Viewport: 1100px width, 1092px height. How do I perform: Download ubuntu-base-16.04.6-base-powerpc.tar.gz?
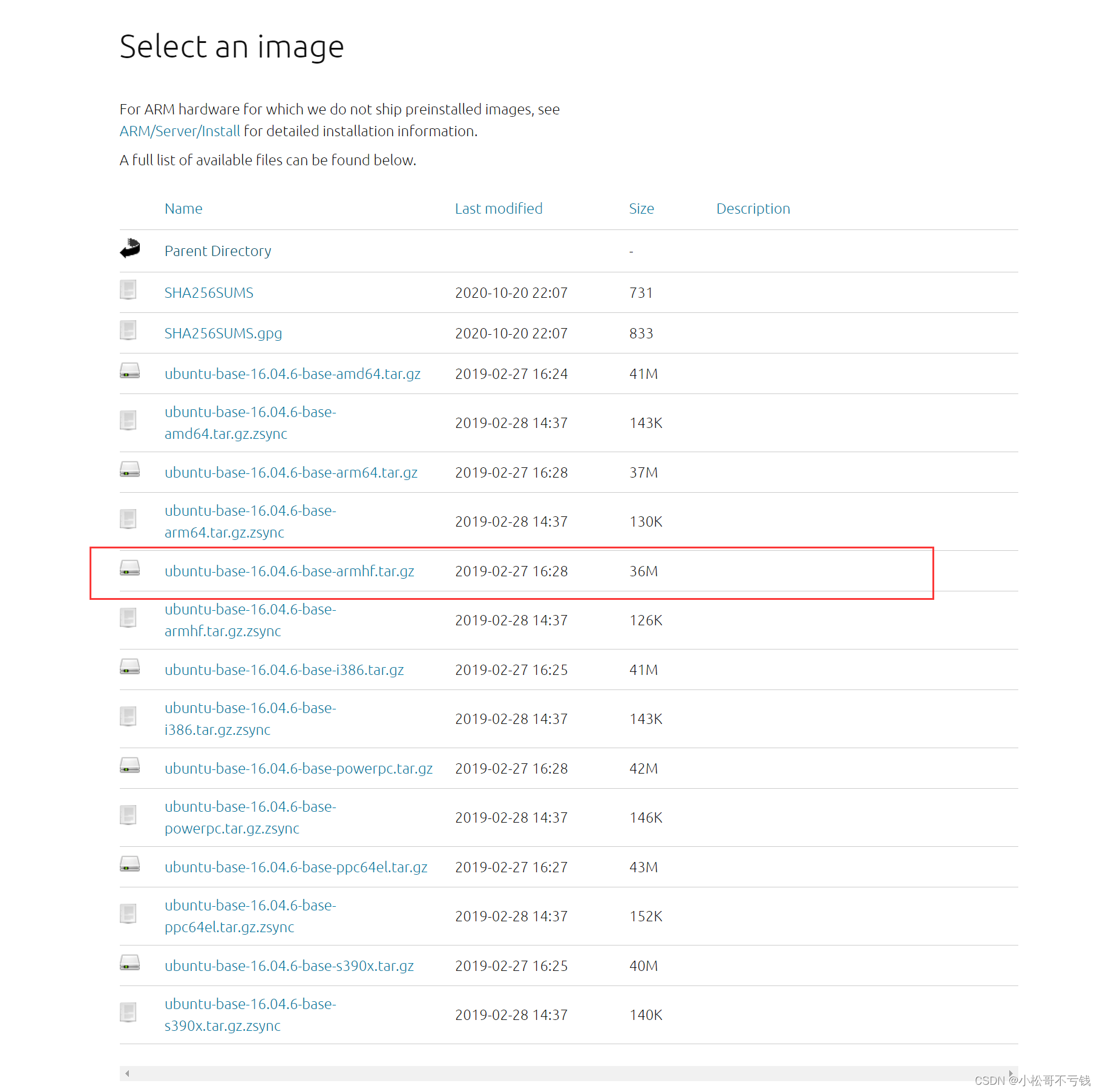[298, 769]
